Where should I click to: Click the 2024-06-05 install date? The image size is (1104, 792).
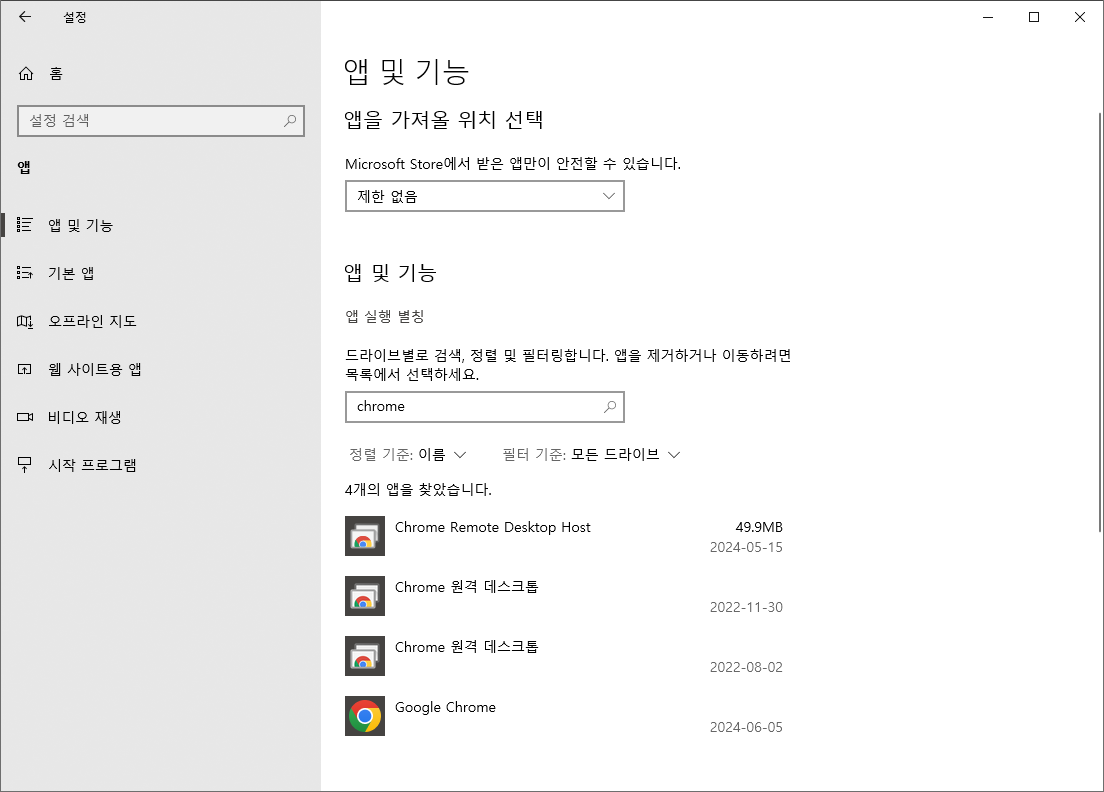pos(746,727)
